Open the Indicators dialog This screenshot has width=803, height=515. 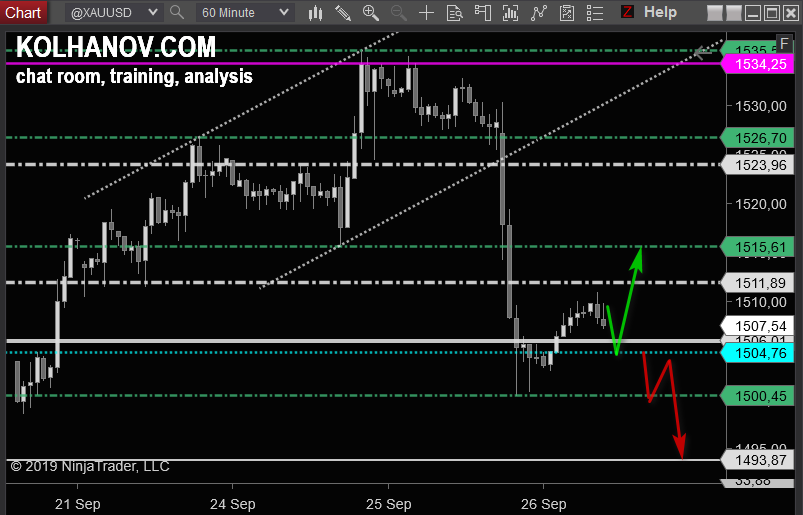click(x=538, y=12)
